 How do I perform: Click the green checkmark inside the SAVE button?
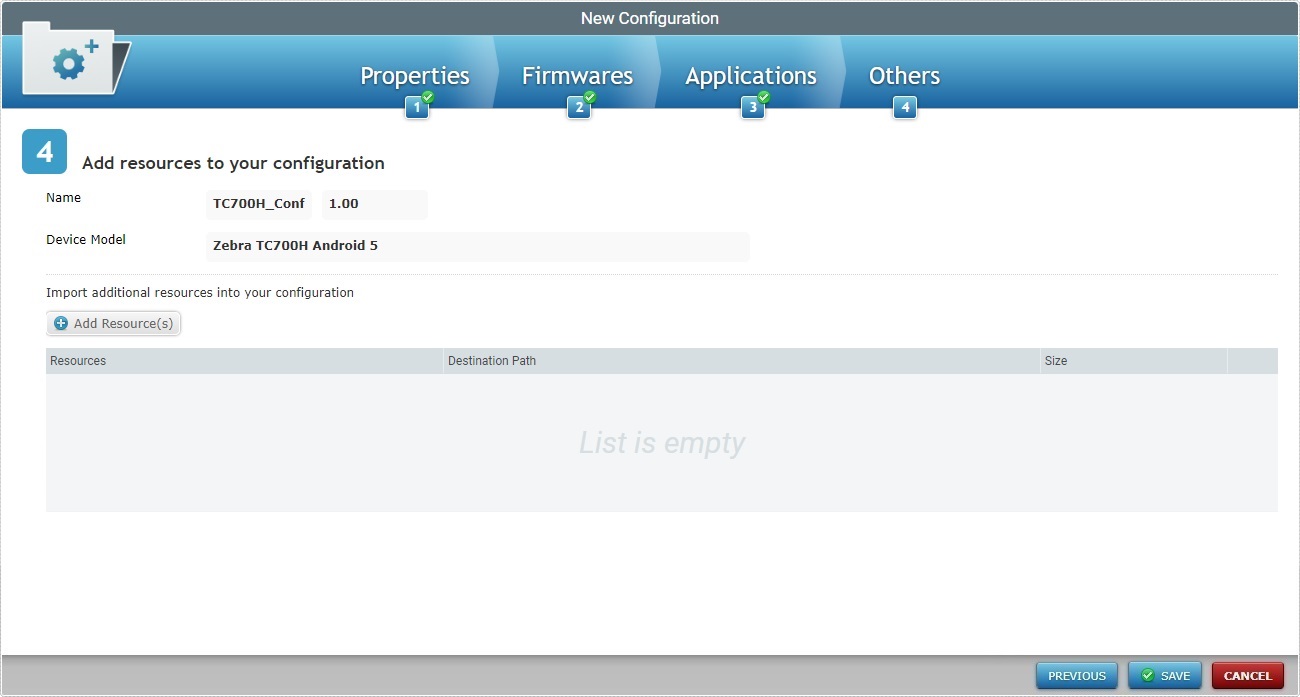click(x=1147, y=675)
